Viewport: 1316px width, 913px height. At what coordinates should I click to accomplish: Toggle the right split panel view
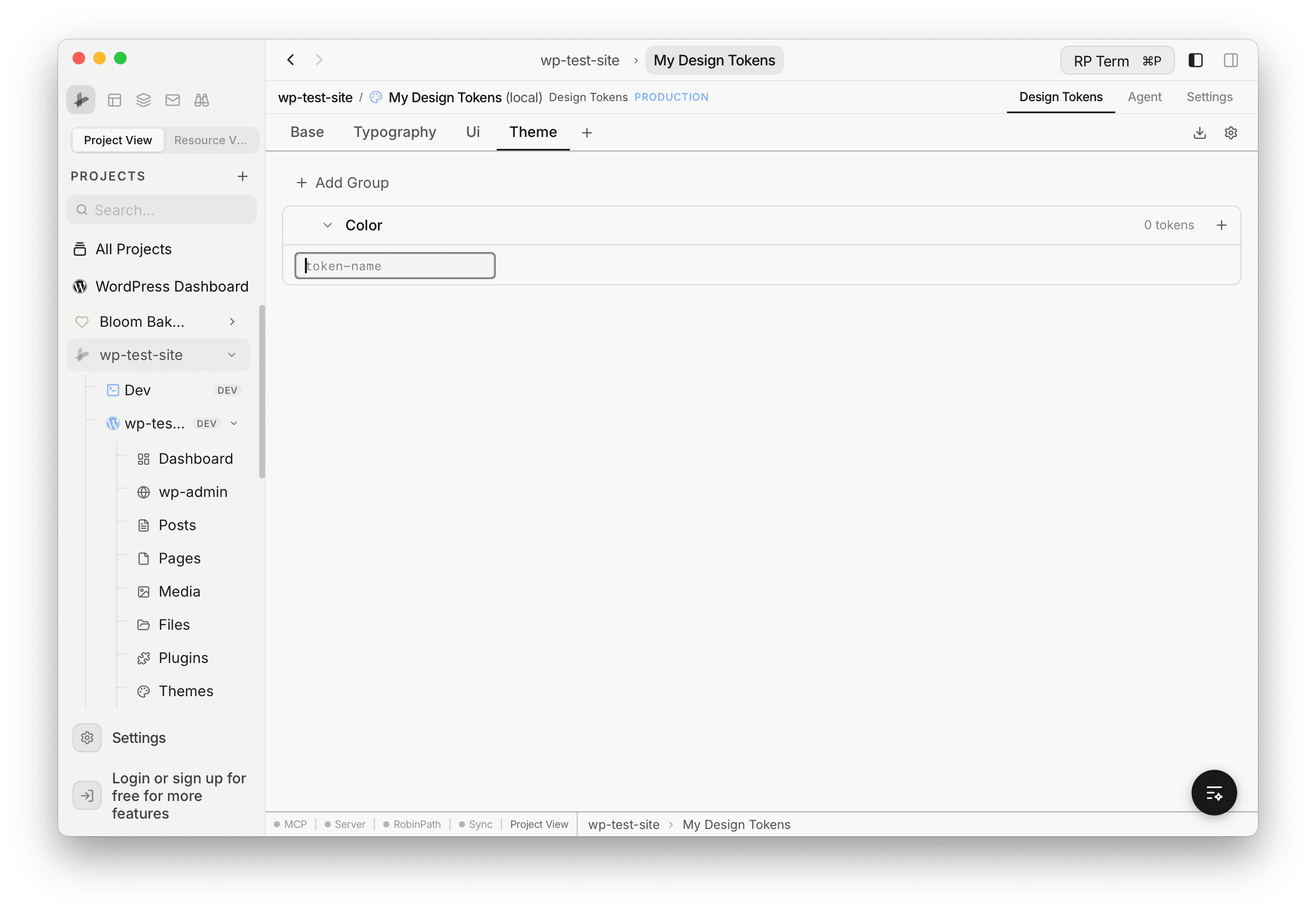coord(1231,60)
